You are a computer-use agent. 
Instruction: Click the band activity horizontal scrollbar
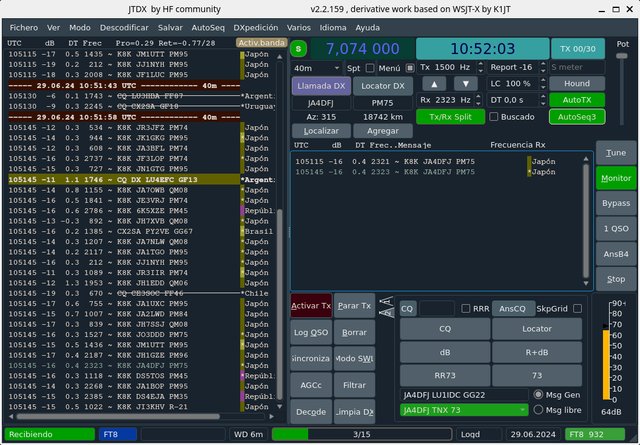pos(118,416)
